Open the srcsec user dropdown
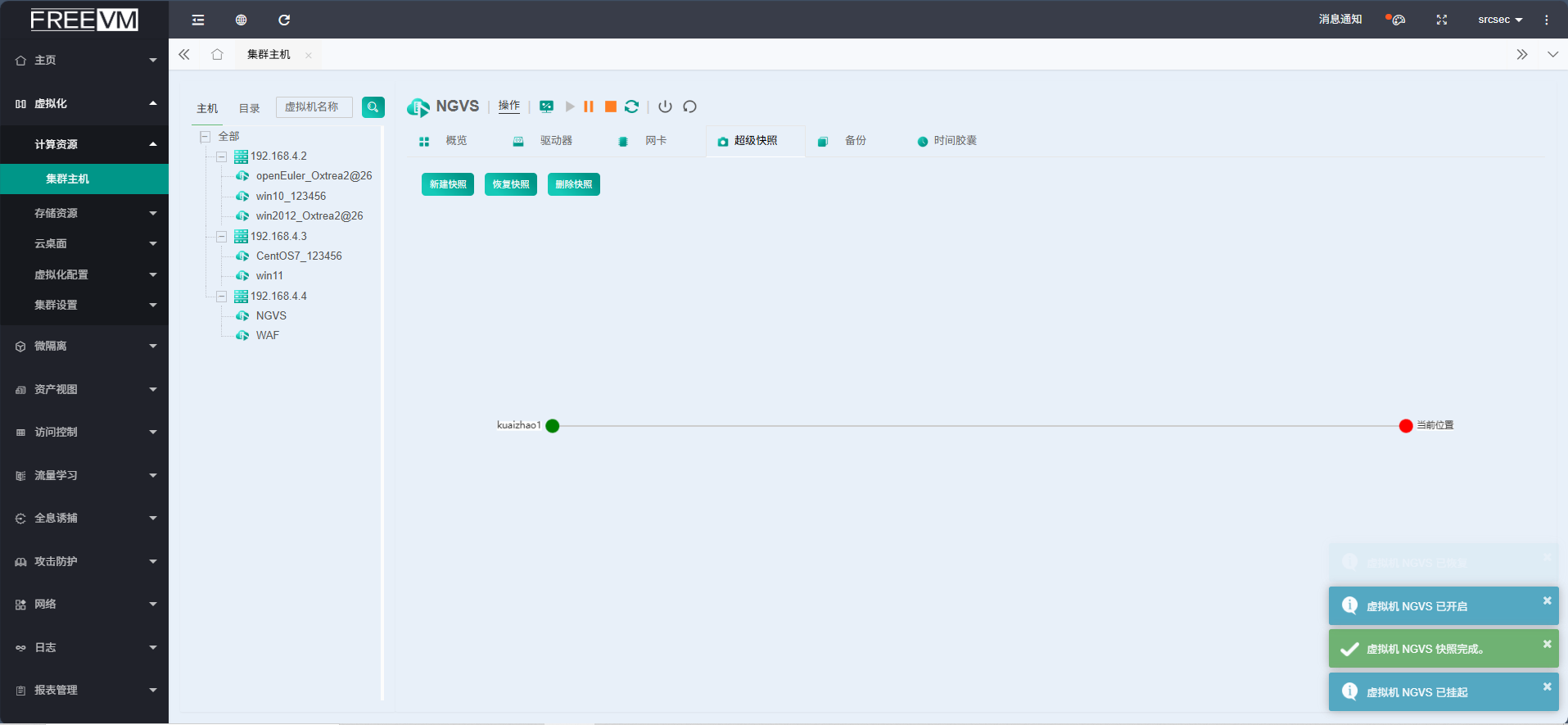The height and width of the screenshot is (725, 1568). tap(1499, 20)
